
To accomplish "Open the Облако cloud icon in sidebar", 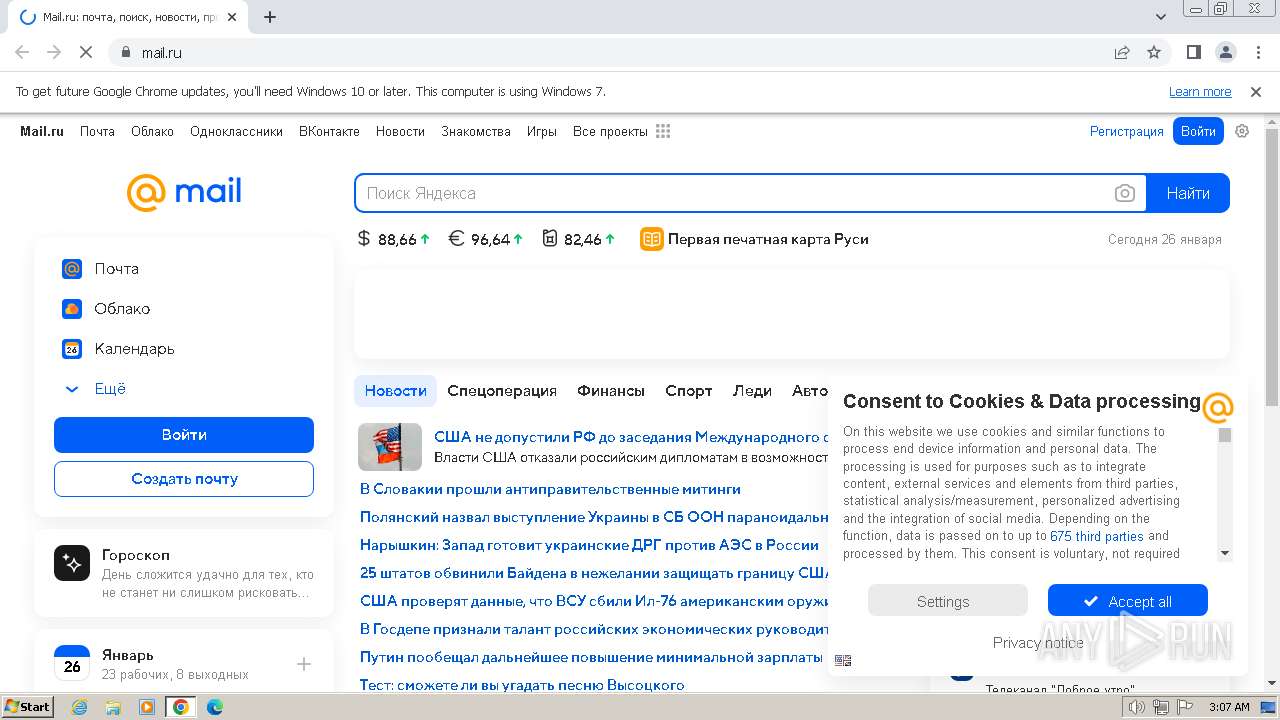I will click(x=72, y=309).
